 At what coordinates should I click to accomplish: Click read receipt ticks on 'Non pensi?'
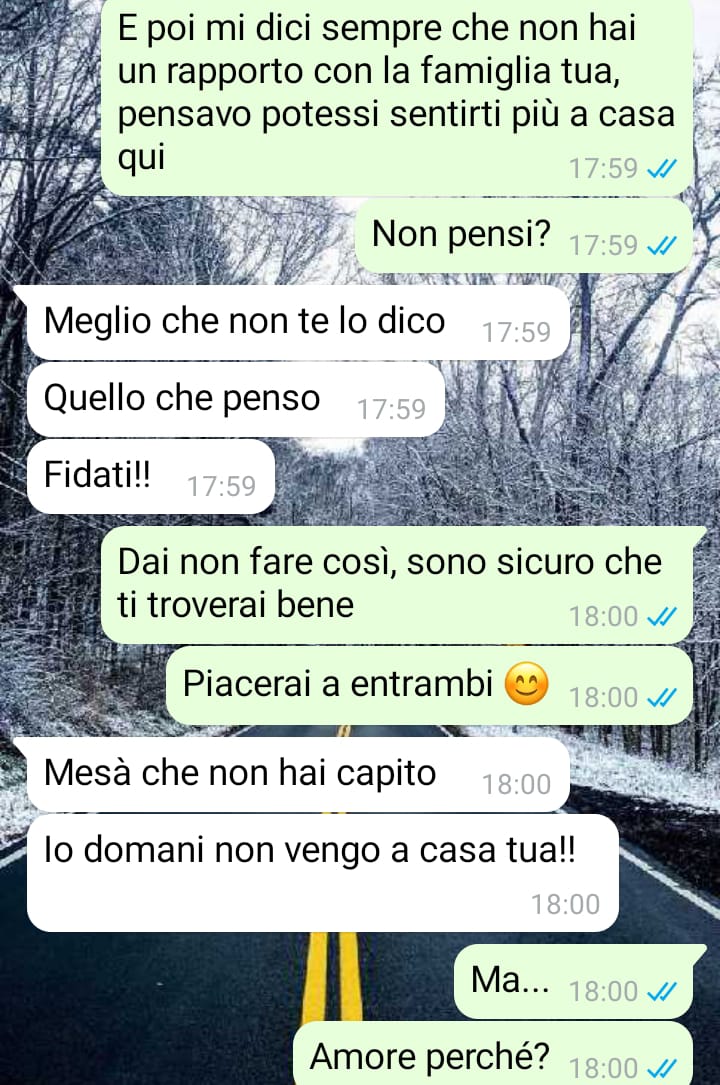pos(661,246)
